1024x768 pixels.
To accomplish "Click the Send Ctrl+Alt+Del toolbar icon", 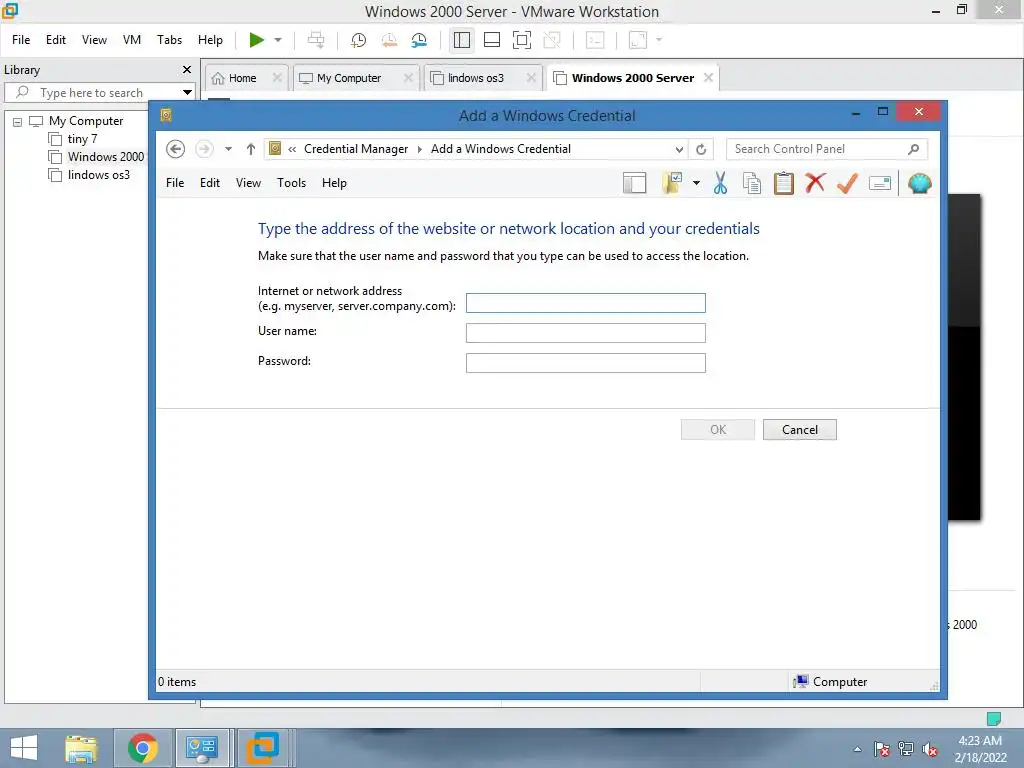I will 316,40.
